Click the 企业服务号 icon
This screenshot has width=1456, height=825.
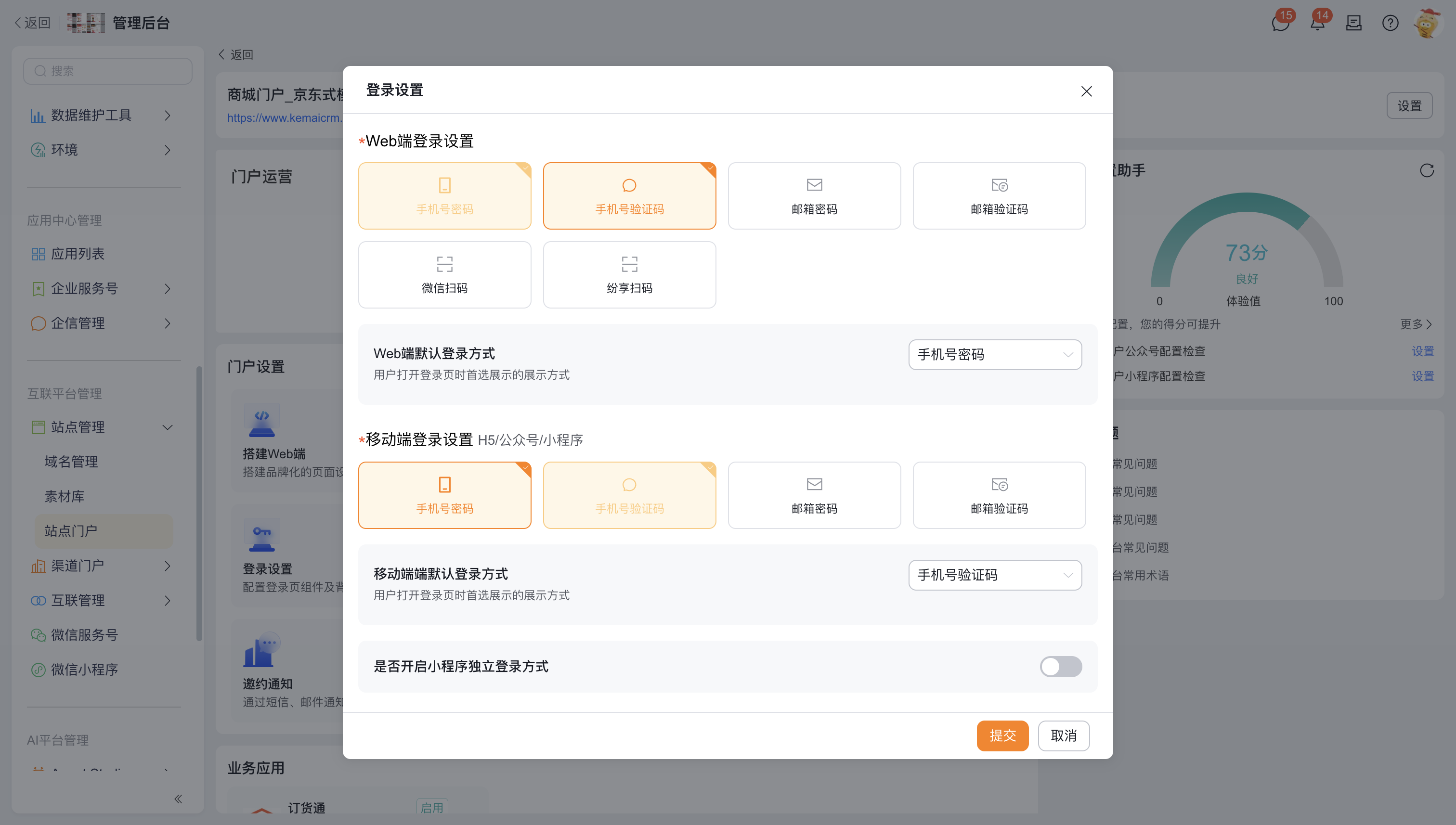(38, 289)
